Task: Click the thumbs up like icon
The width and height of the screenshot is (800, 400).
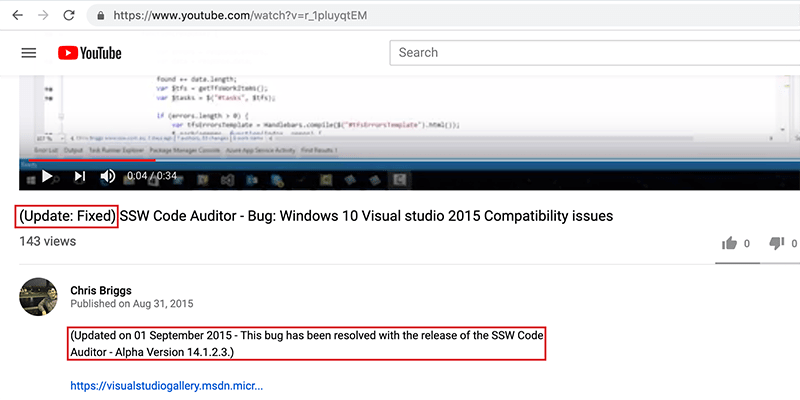Action: 730,243
